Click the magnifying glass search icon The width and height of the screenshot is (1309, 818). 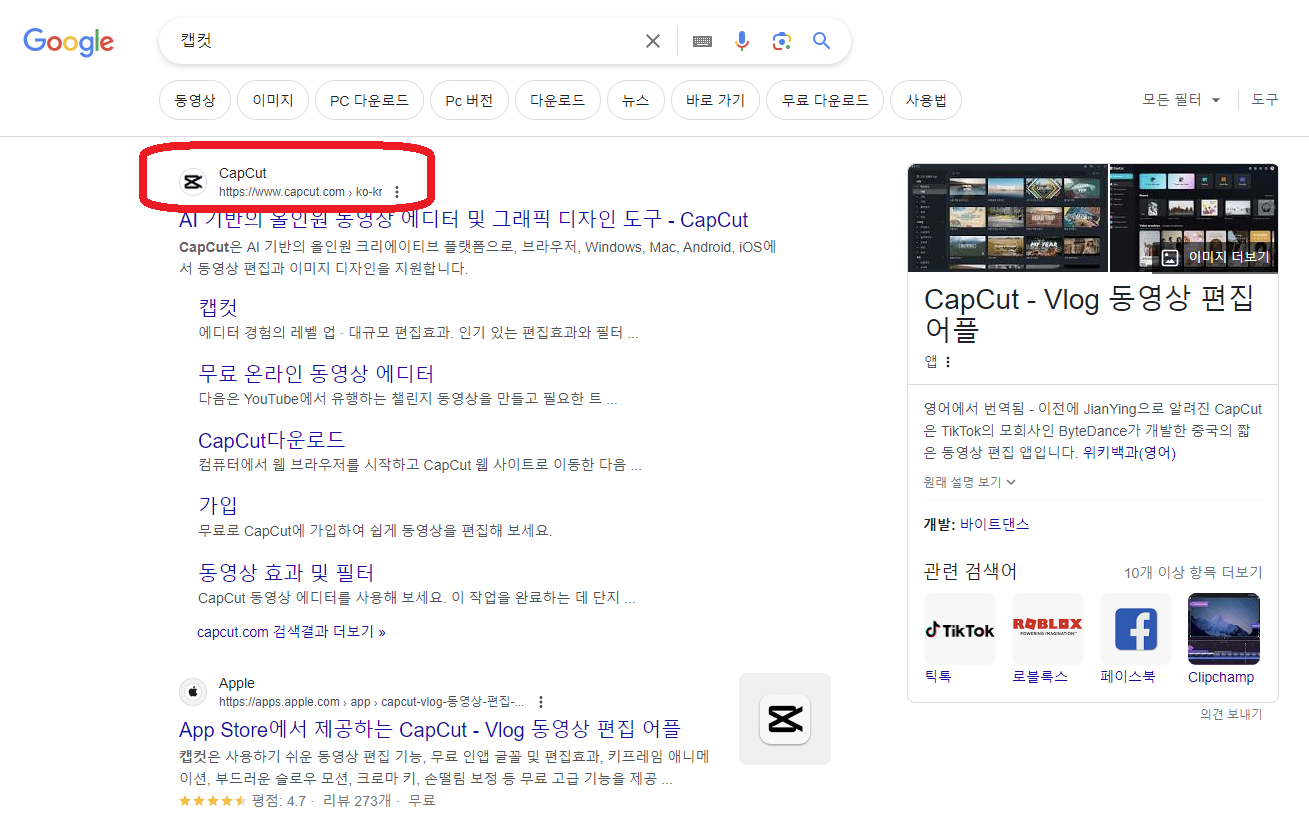(821, 40)
